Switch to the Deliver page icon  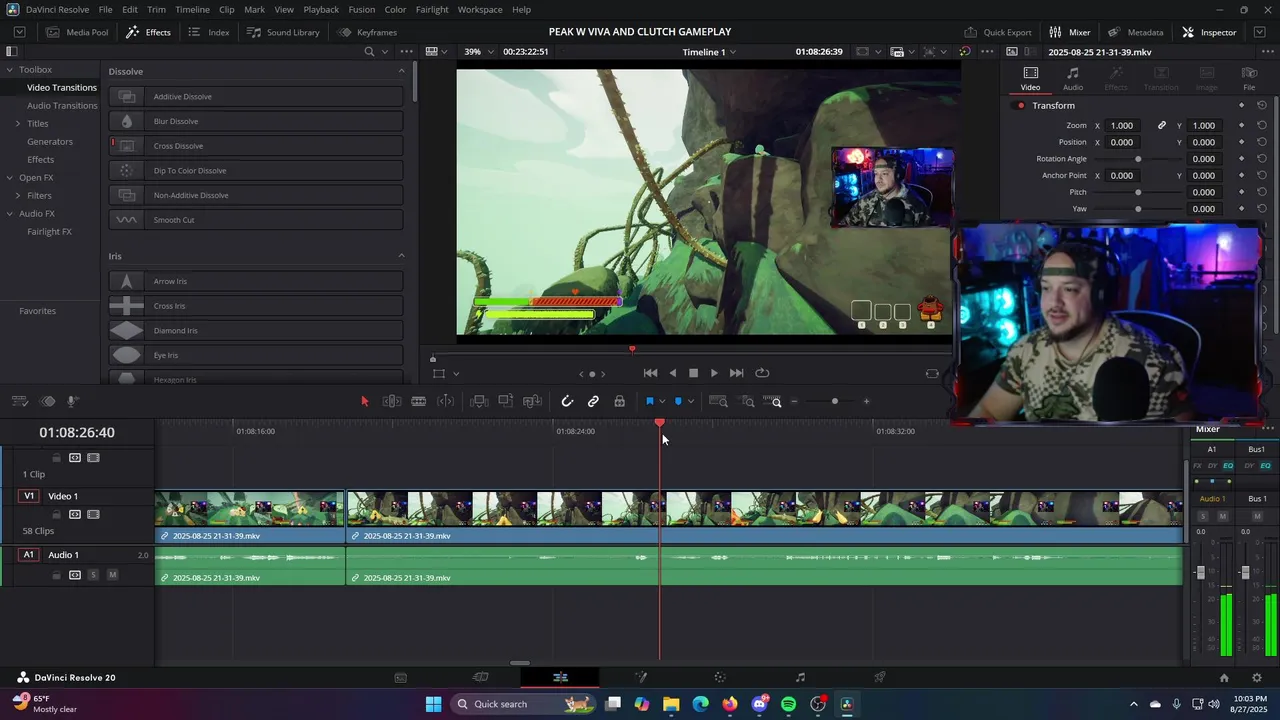tap(880, 677)
